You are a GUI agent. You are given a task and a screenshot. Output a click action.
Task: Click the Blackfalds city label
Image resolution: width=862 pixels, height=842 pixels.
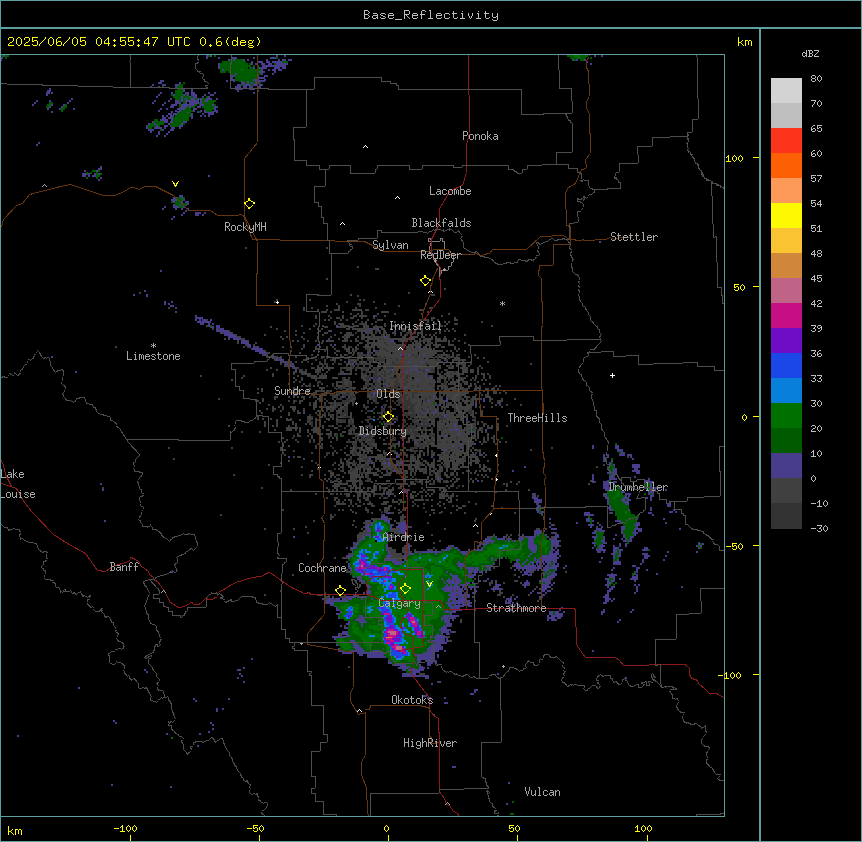441,223
